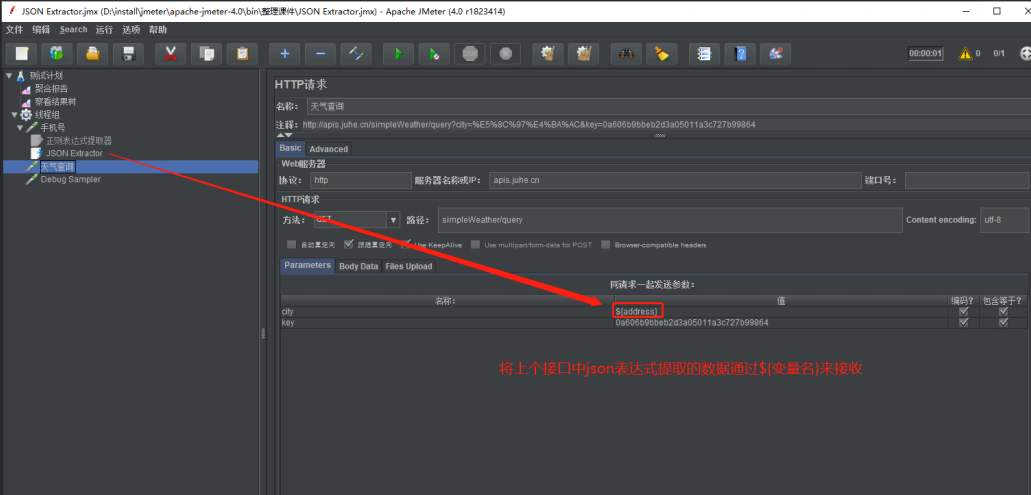The image size is (1031, 495).
Task: Open the Search menu
Action: click(73, 30)
